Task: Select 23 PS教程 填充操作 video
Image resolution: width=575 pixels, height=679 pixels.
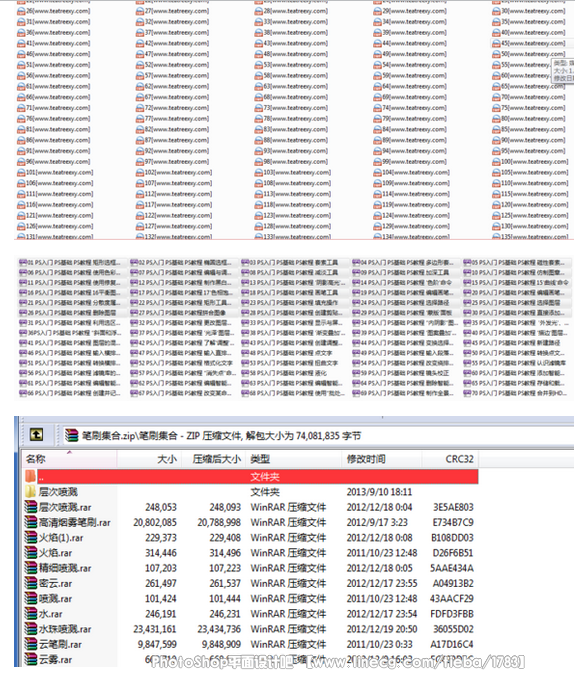Action: tap(290, 303)
